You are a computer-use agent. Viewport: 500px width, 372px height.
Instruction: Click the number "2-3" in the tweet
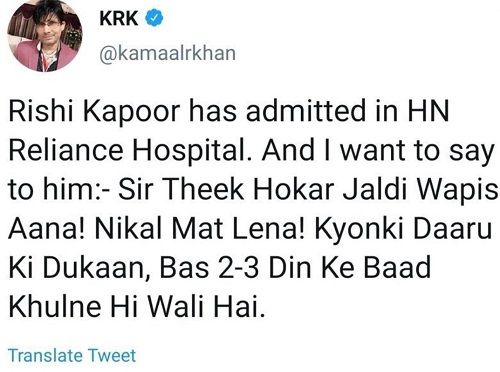pyautogui.click(x=238, y=268)
